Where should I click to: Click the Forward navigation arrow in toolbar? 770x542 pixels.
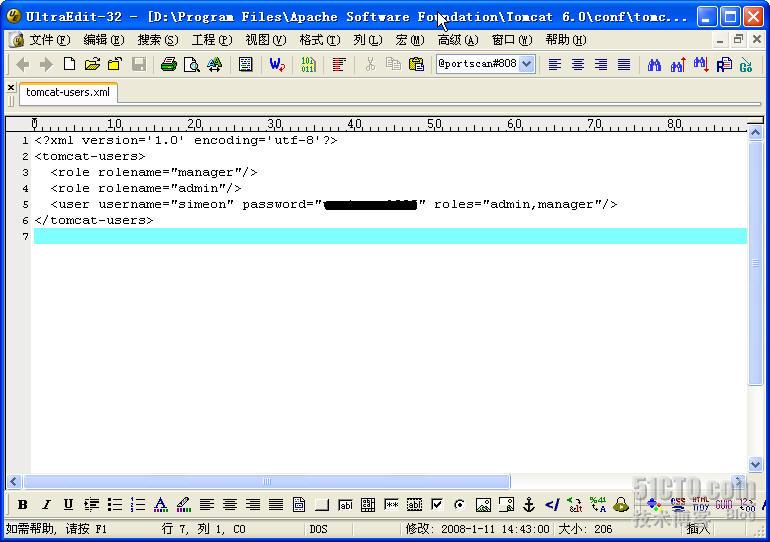pos(46,64)
